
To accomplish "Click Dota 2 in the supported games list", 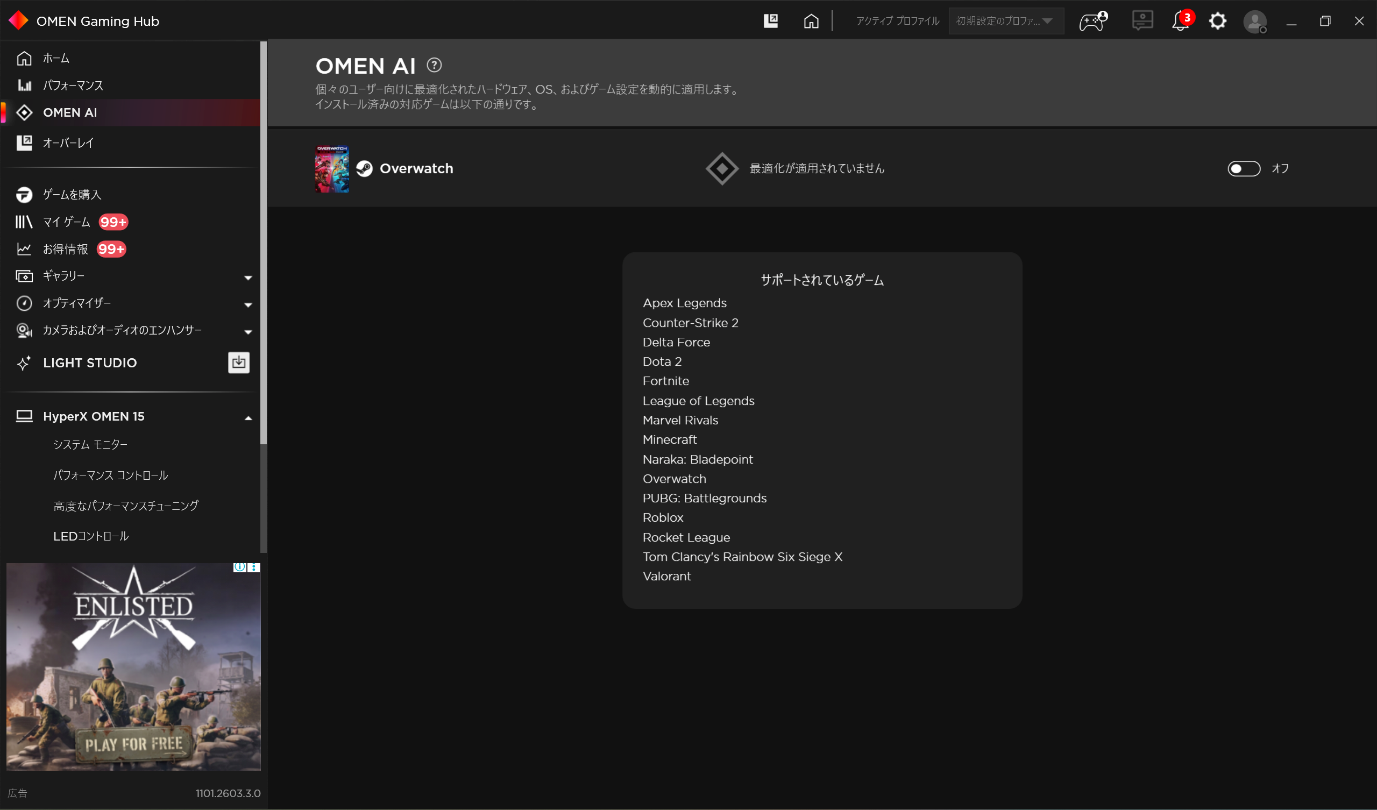I will coord(663,362).
